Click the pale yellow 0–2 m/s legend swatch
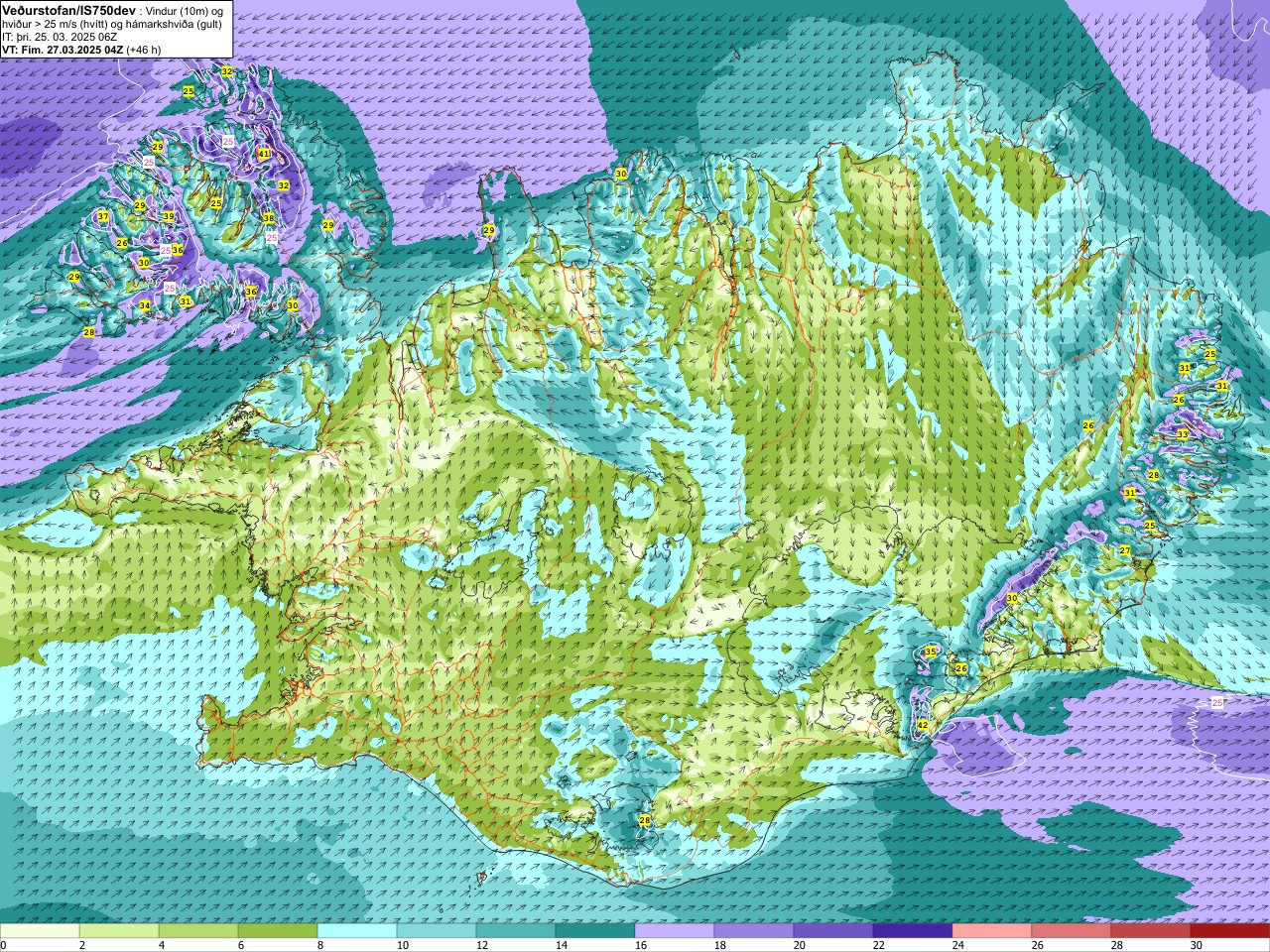This screenshot has height=952, width=1270. coord(40,931)
